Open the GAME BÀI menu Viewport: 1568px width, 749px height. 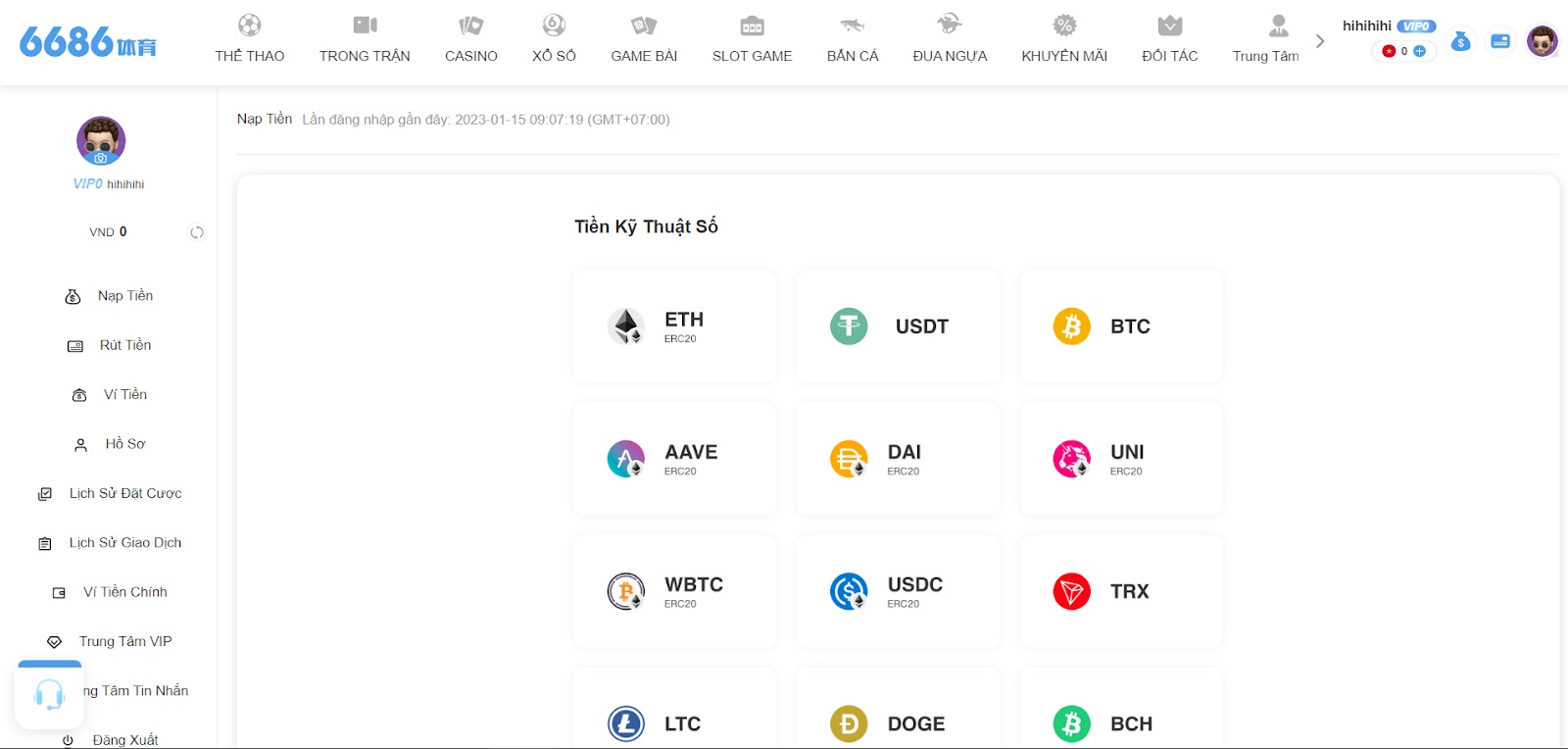click(x=644, y=40)
